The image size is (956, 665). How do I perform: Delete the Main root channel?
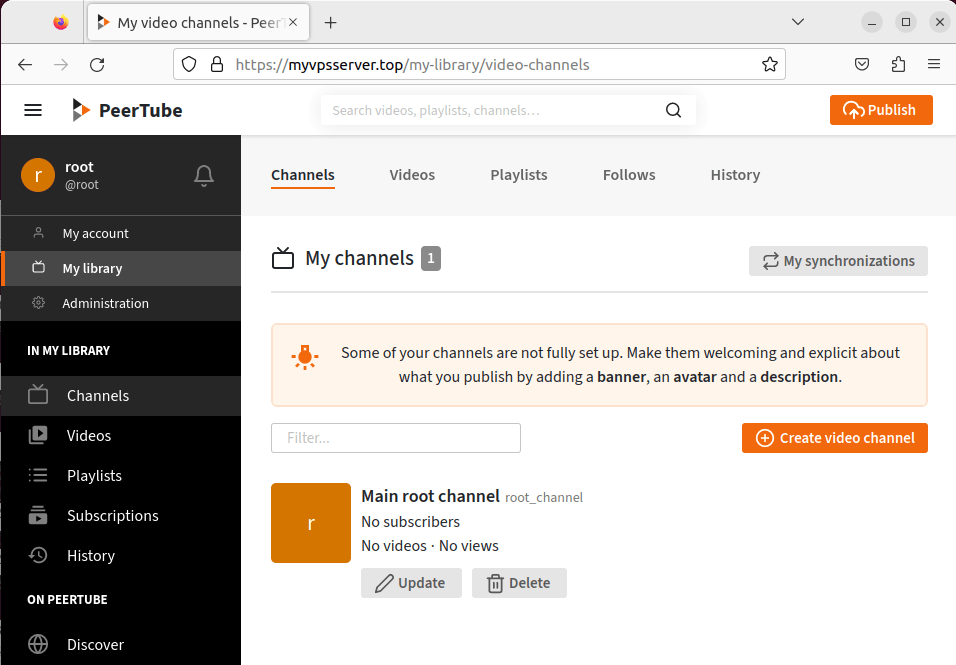519,583
